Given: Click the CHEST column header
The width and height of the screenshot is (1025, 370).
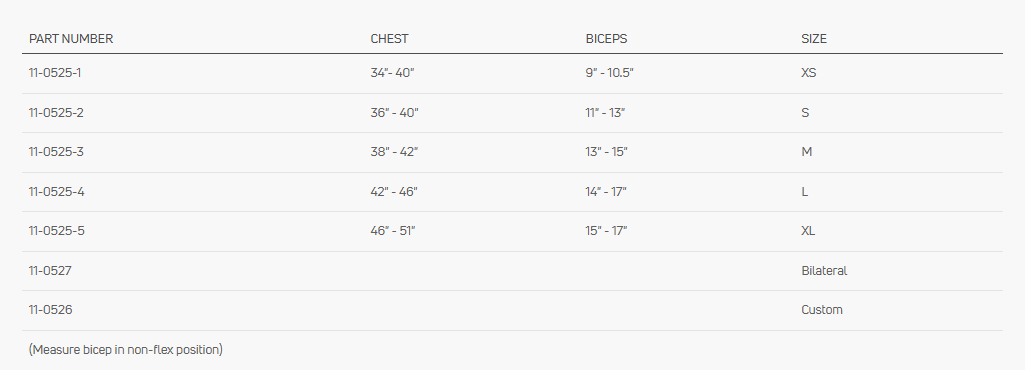Looking at the screenshot, I should [x=389, y=39].
